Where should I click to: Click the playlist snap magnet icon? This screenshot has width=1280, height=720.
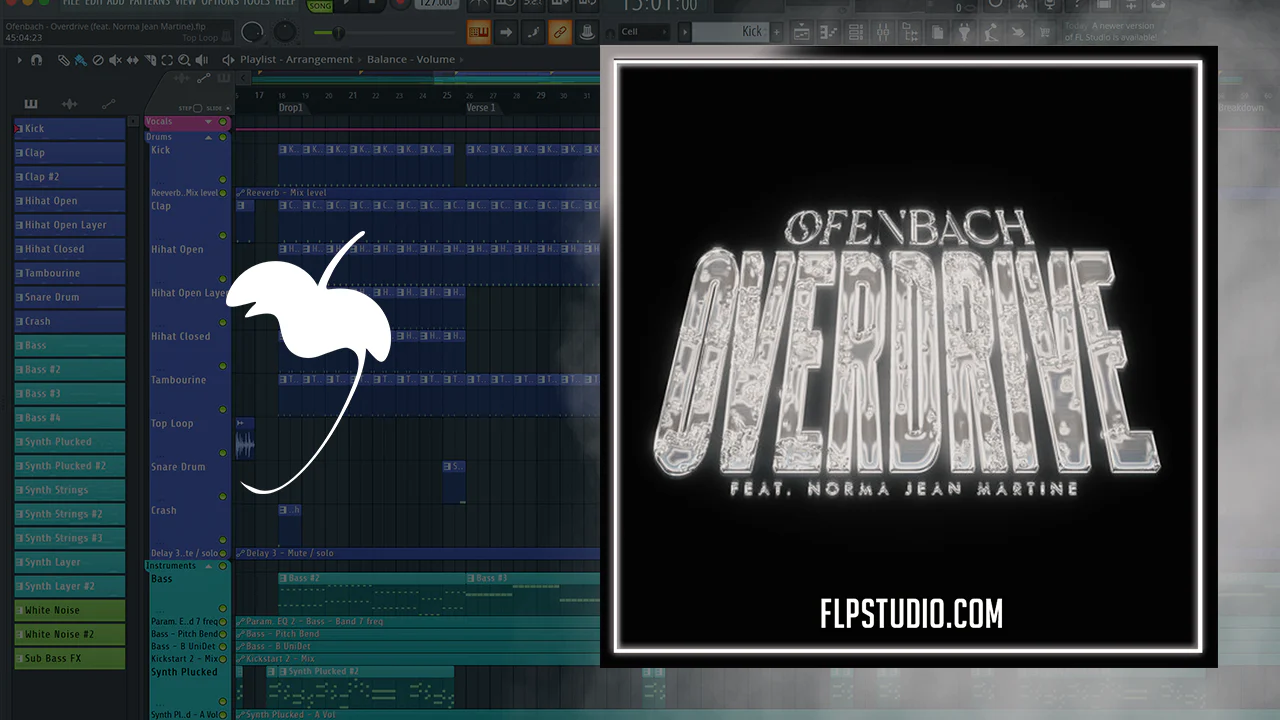click(37, 60)
